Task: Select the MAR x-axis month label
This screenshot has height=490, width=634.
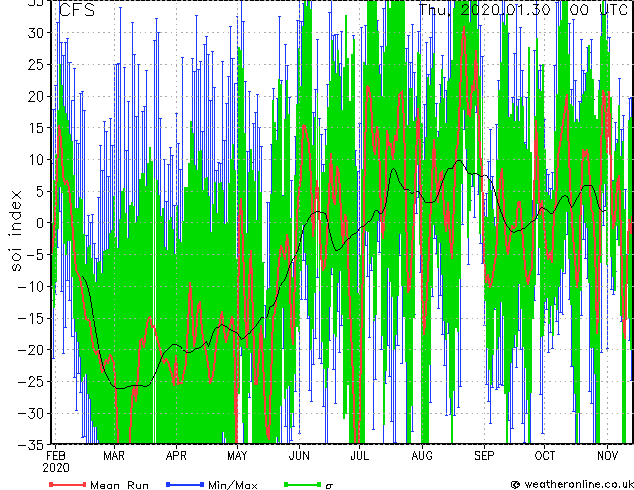Action: (x=114, y=456)
